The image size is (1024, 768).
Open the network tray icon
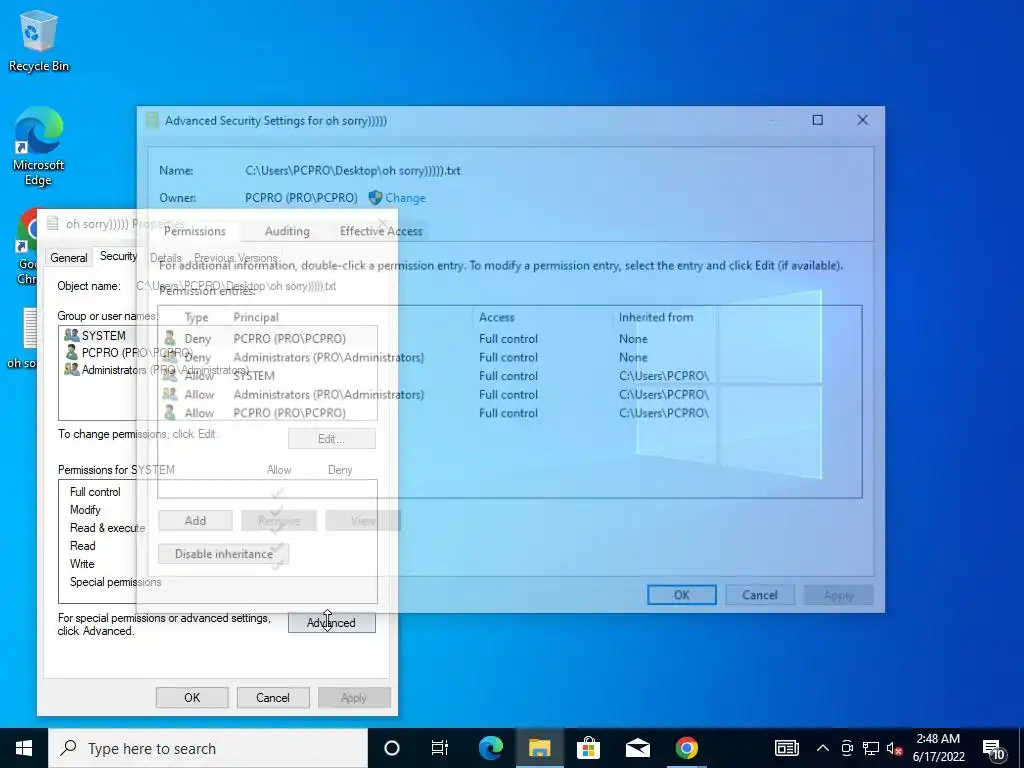(x=871, y=748)
